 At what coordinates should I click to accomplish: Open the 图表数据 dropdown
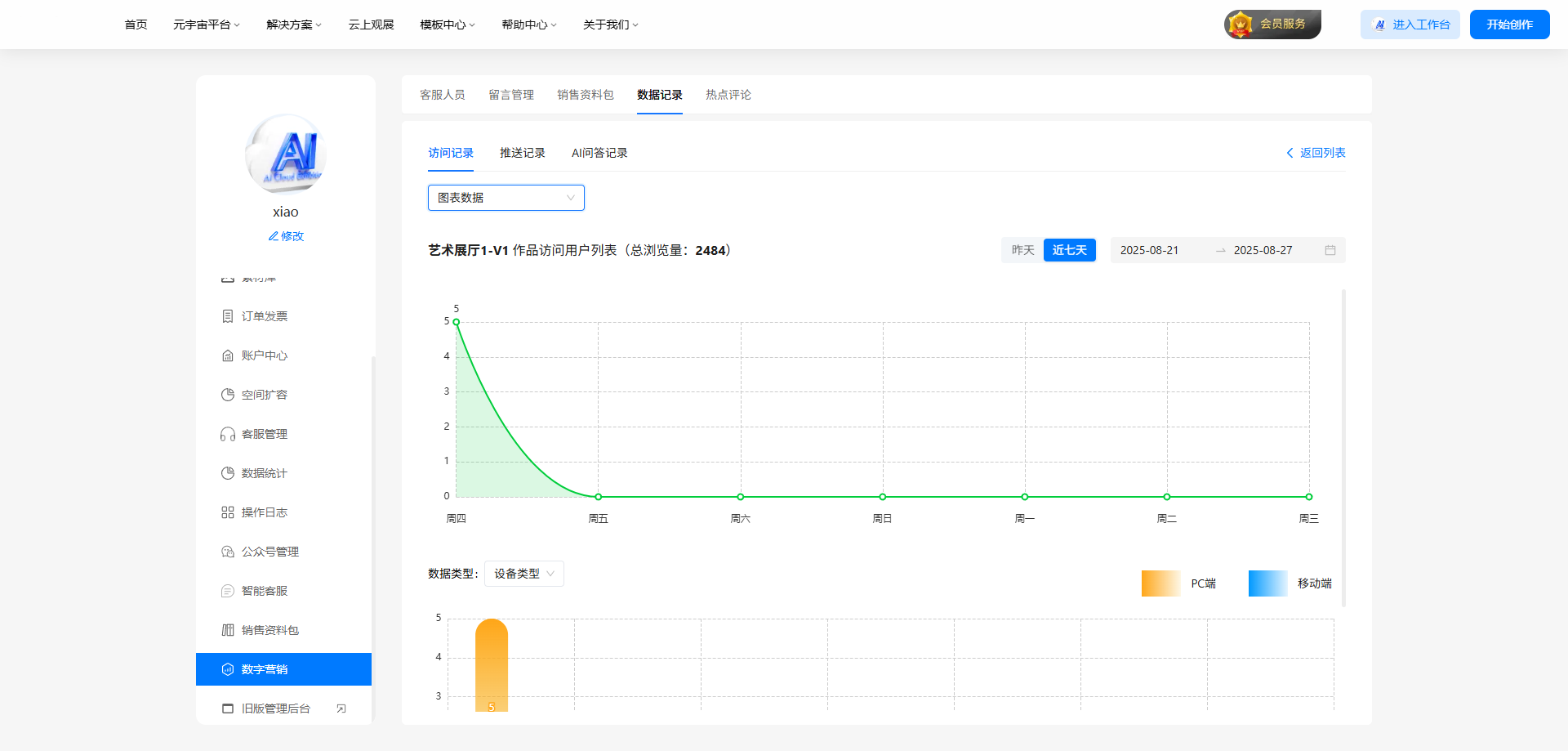point(506,198)
